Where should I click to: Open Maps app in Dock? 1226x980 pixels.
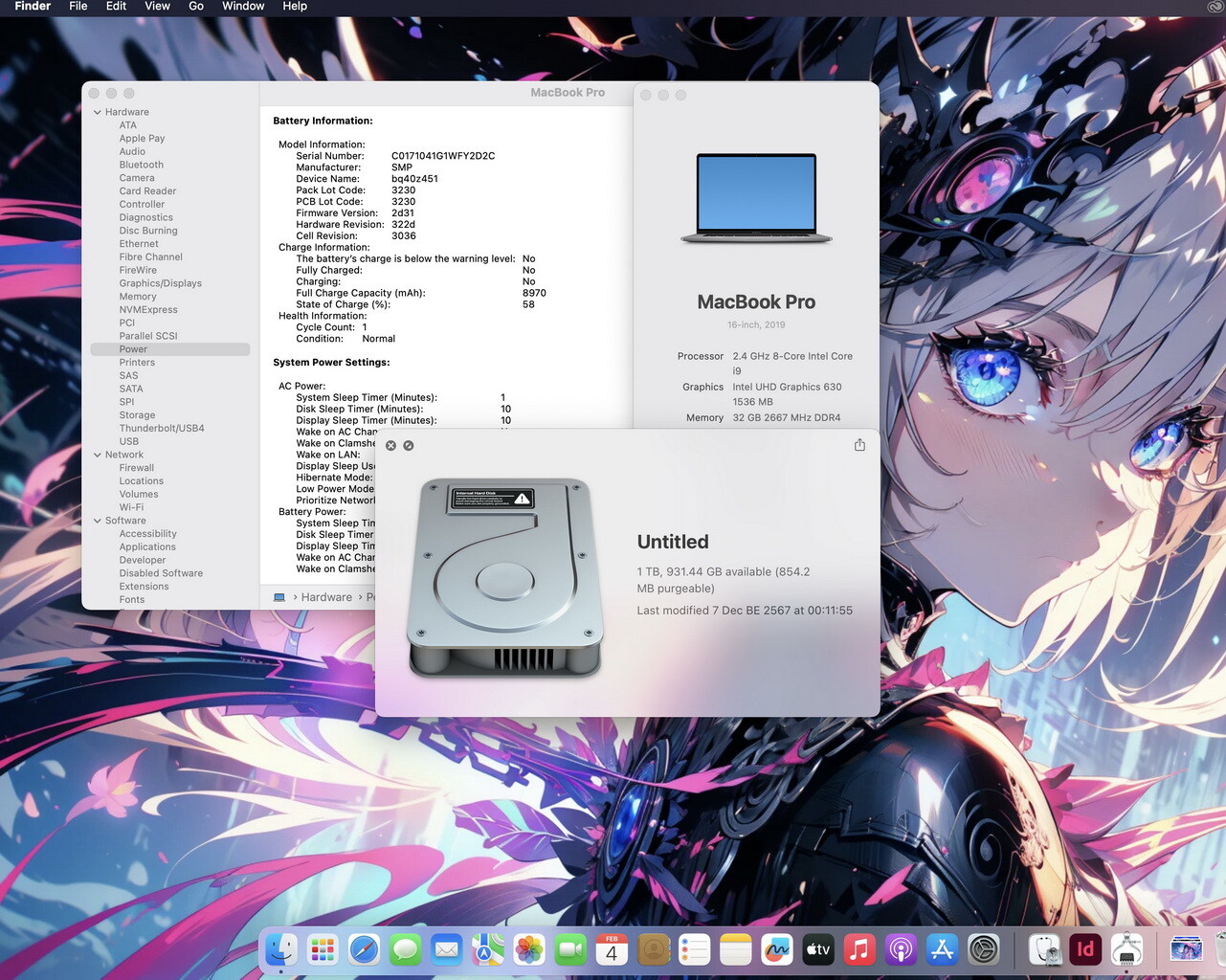point(488,949)
